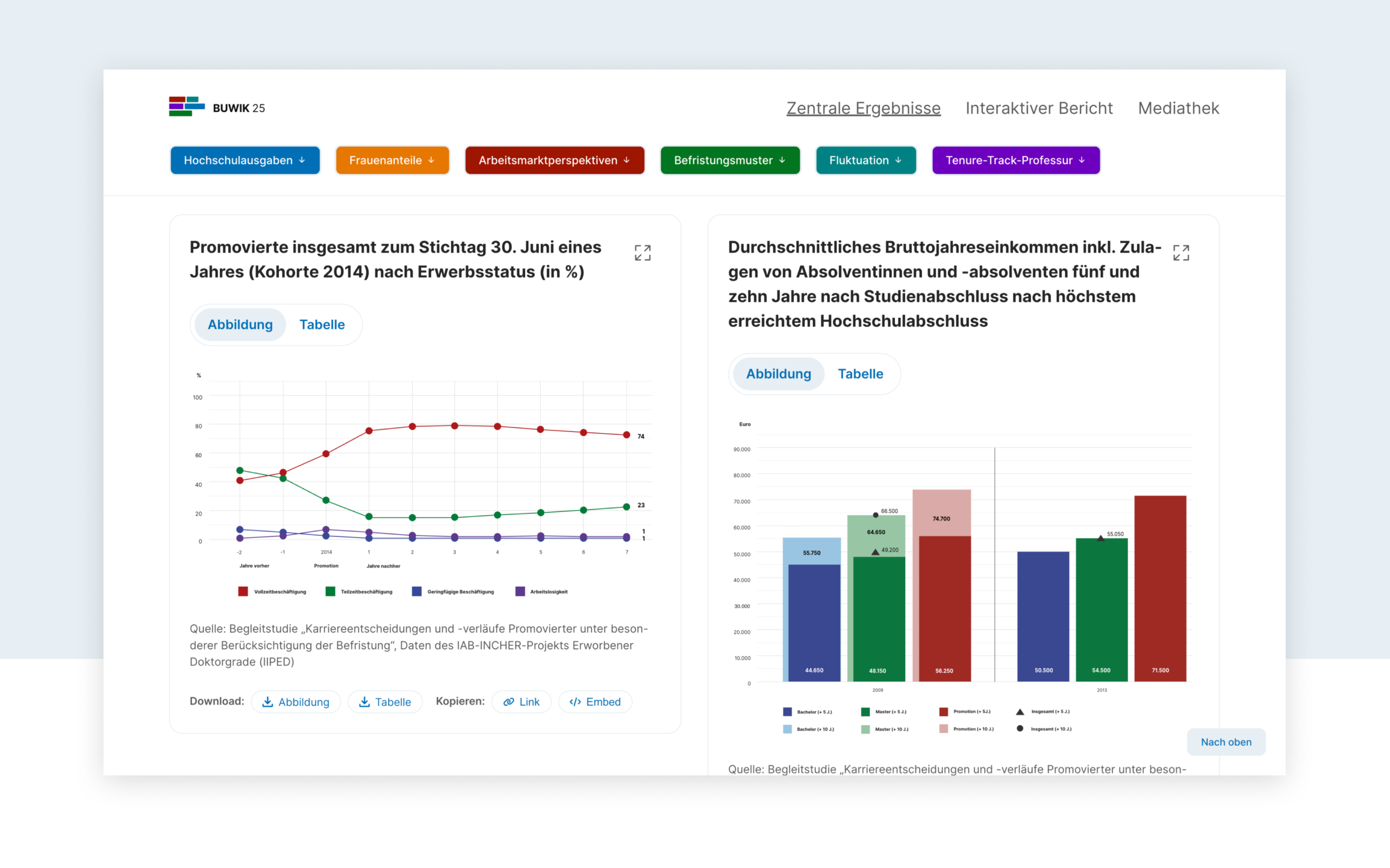This screenshot has width=1390, height=868.
Task: Copy the chart Link
Action: click(x=521, y=701)
